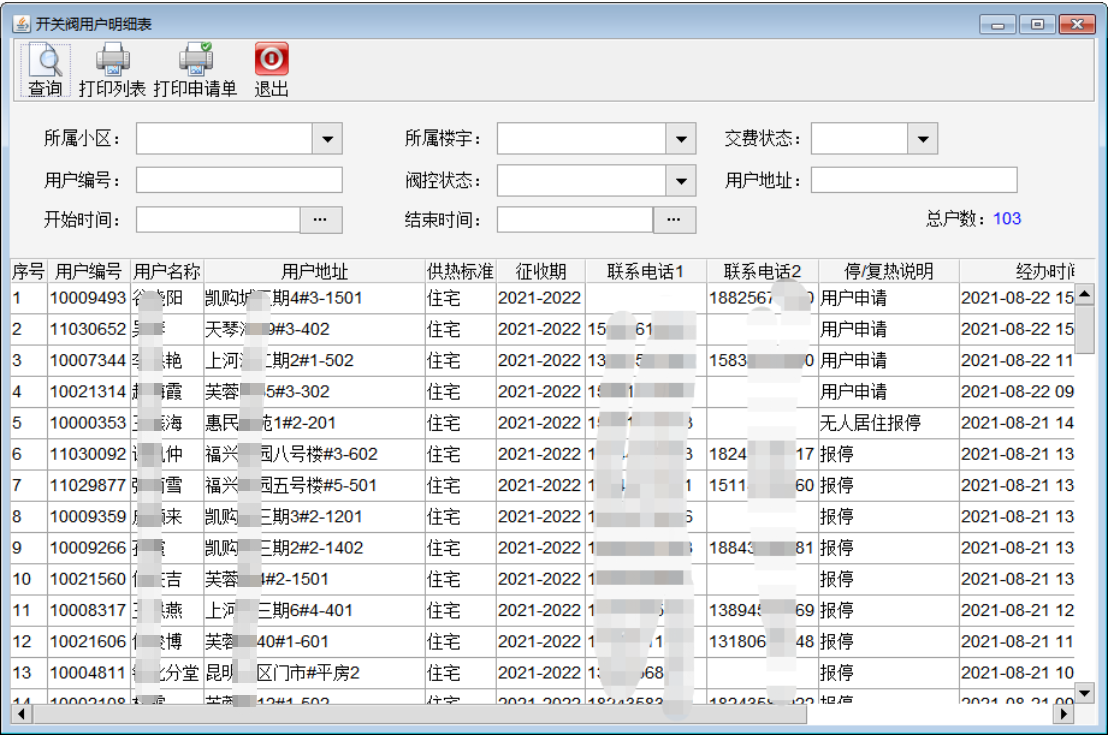1108x735 pixels.
Task: Expand the 所属楼宇 dropdown
Action: 681,139
